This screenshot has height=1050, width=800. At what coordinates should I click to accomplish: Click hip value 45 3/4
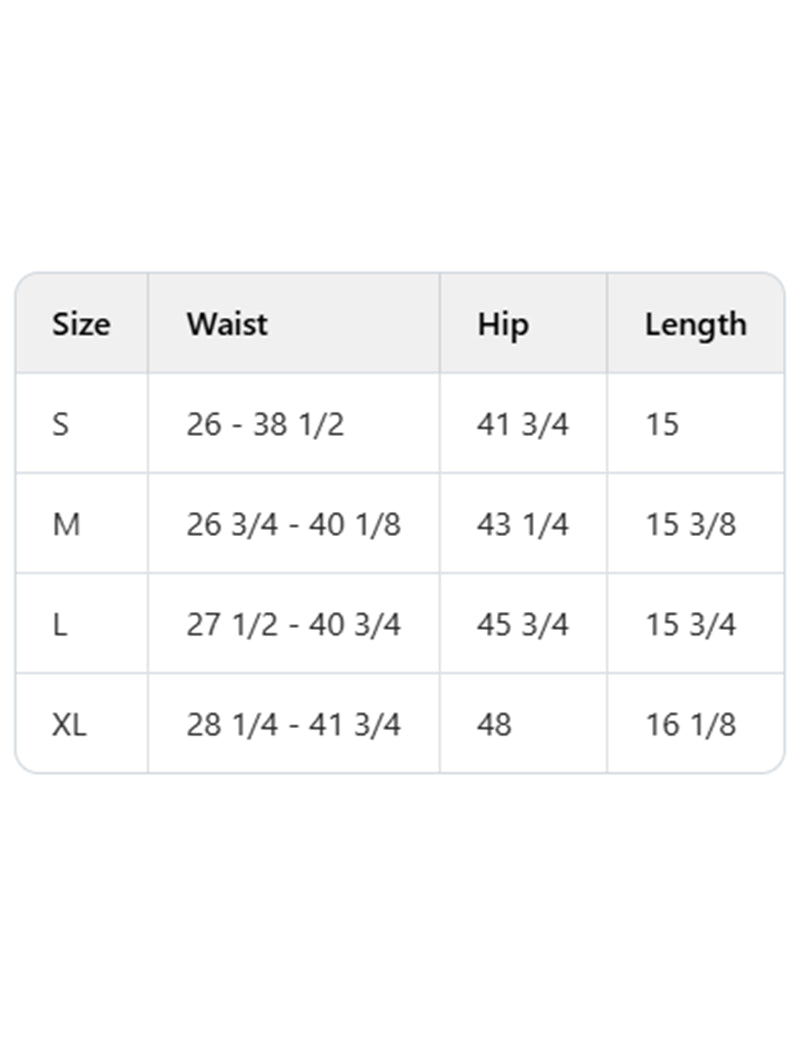pyautogui.click(x=523, y=624)
